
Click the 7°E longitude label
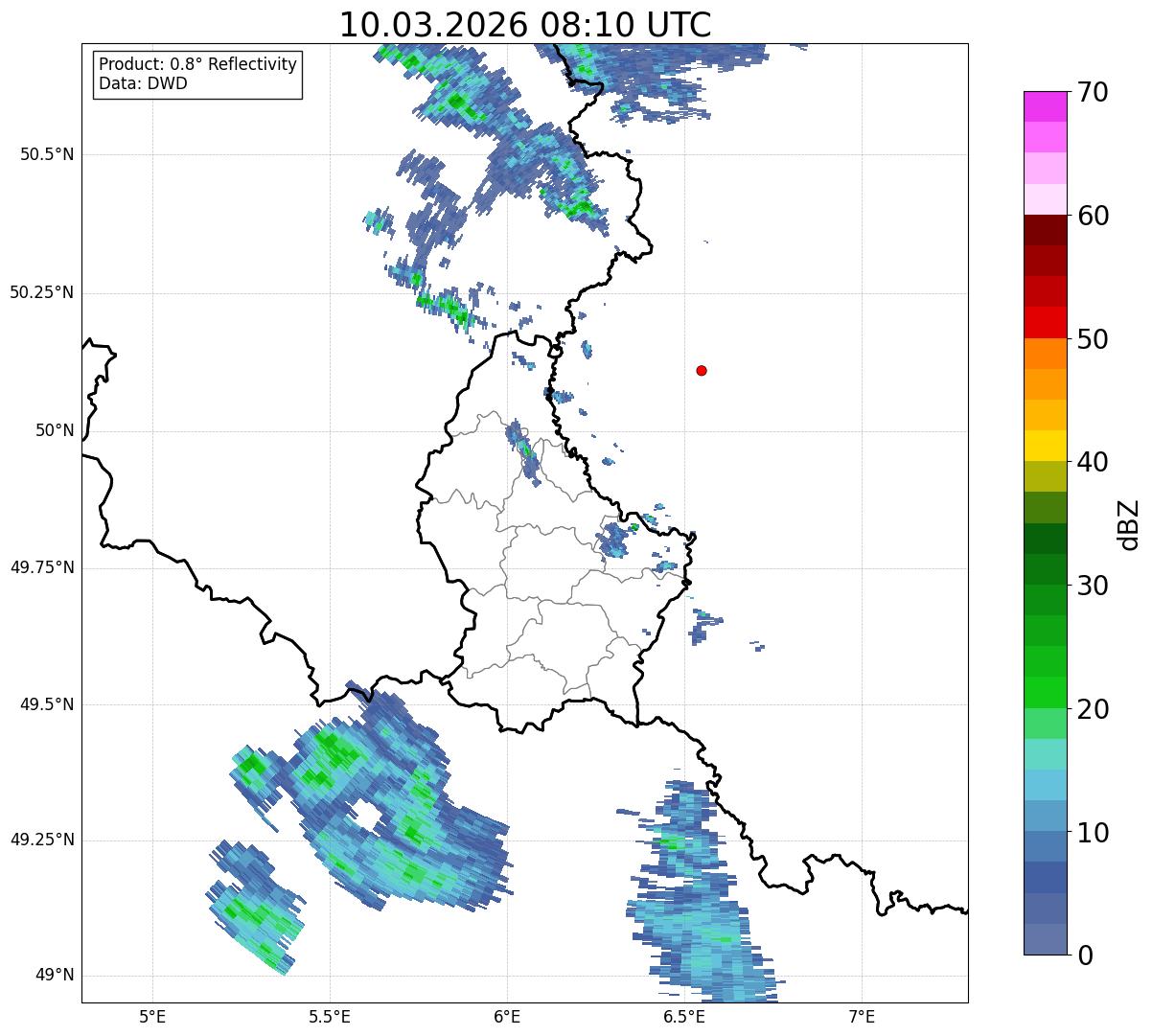862,1016
